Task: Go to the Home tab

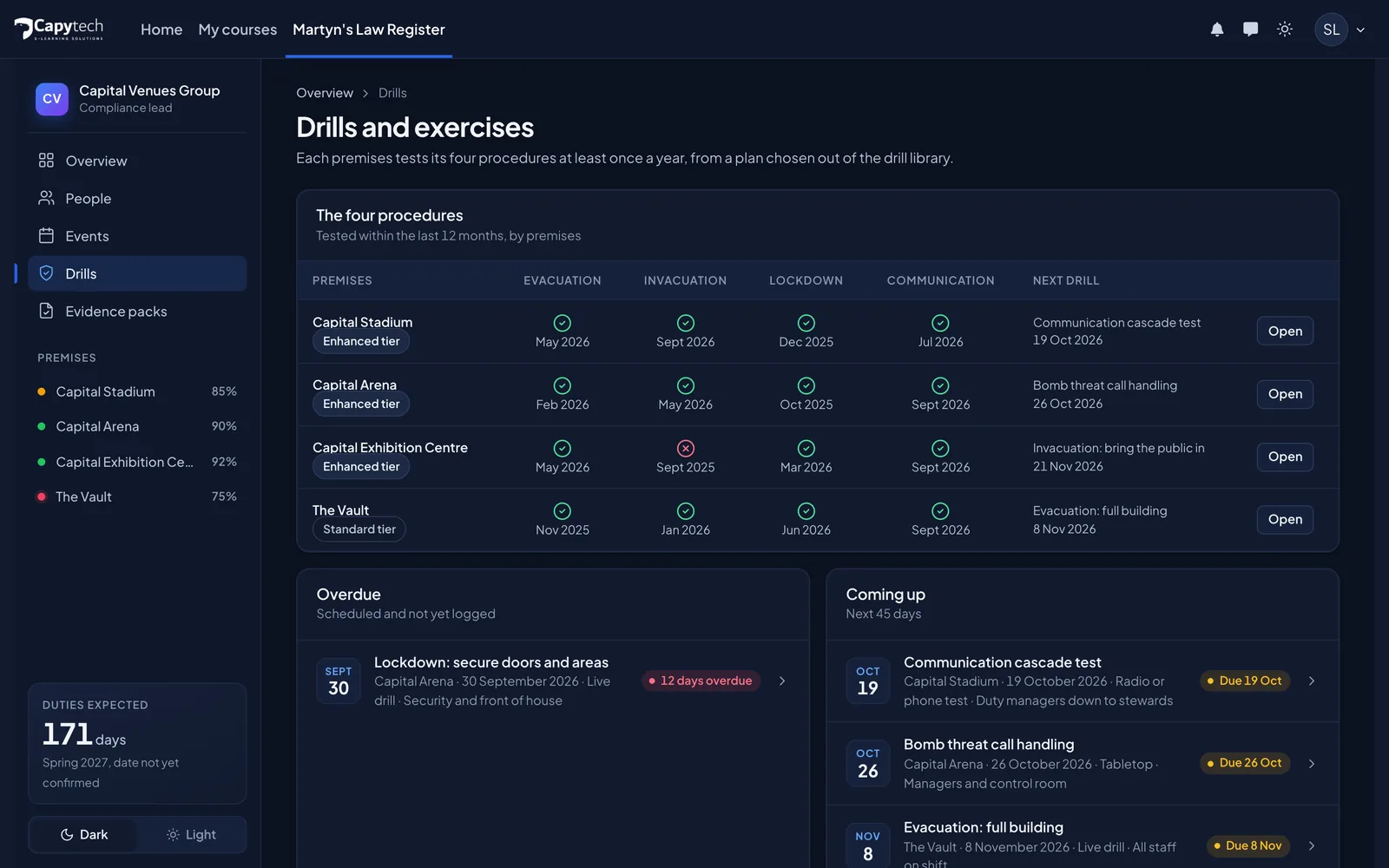Action: [x=161, y=30]
